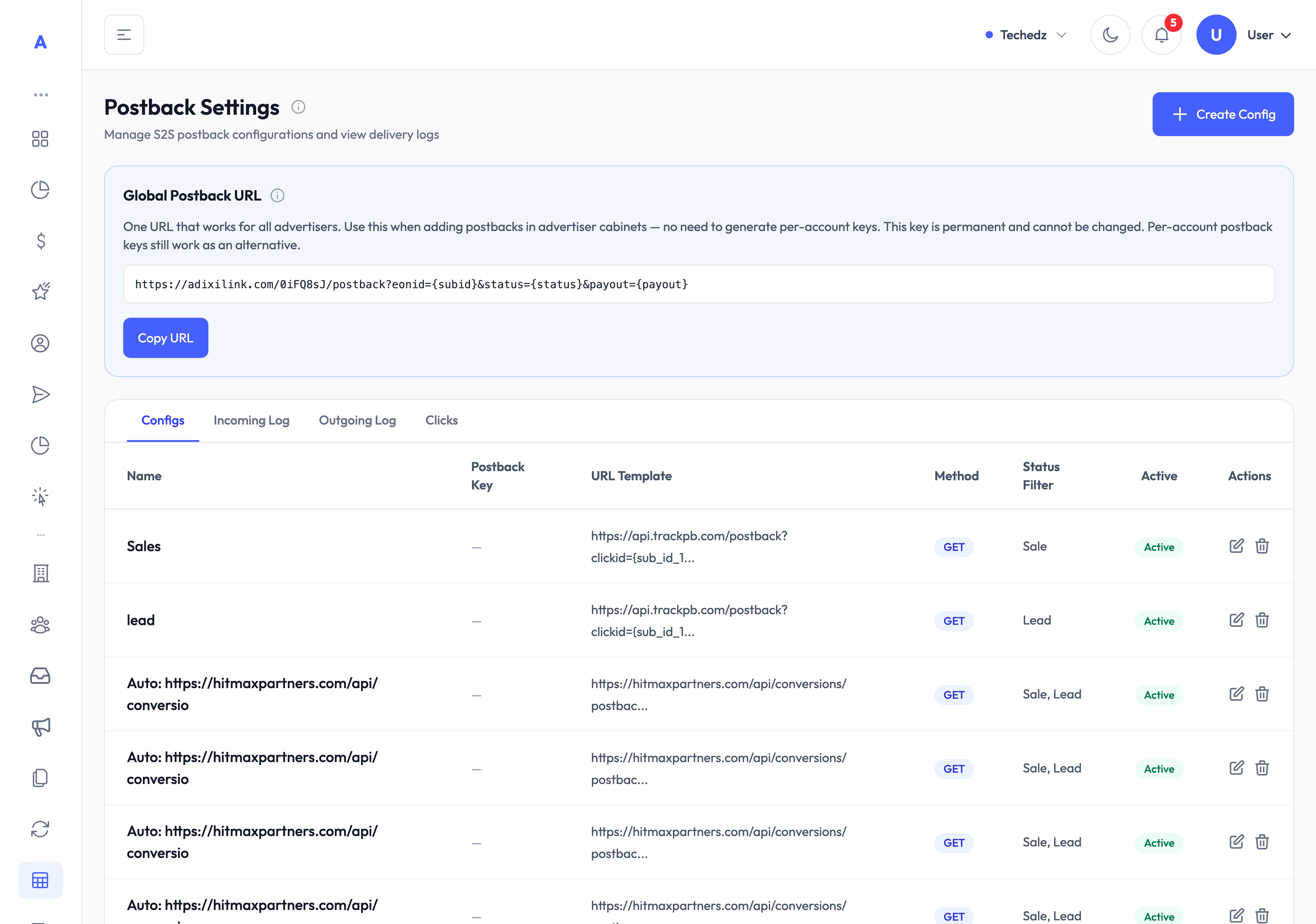Click the Copy URL button
The image size is (1316, 924).
coord(166,338)
